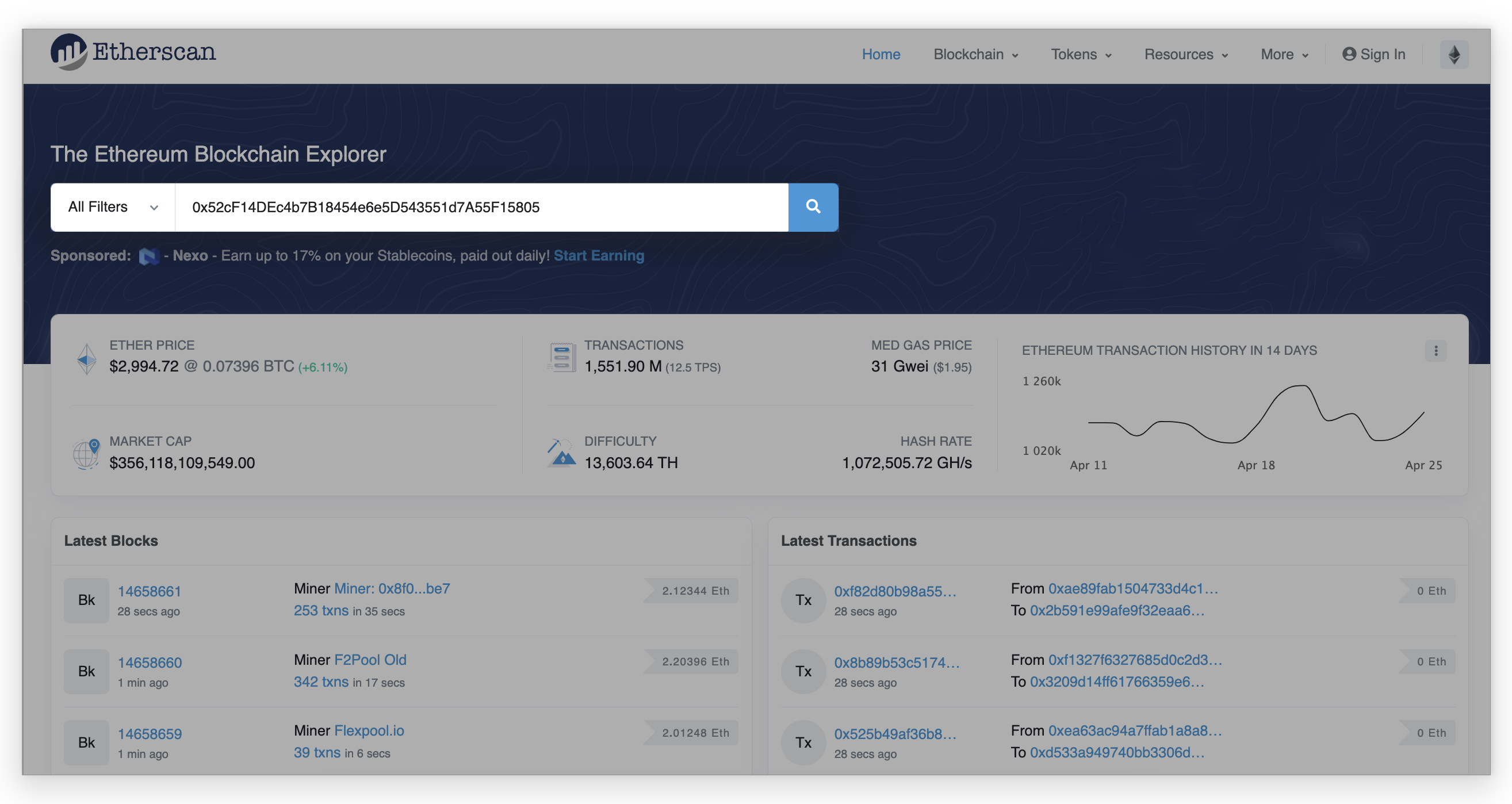Click the Tx icon for 0xf82d80b98a55
This screenshot has height=804, width=1512.
(803, 600)
